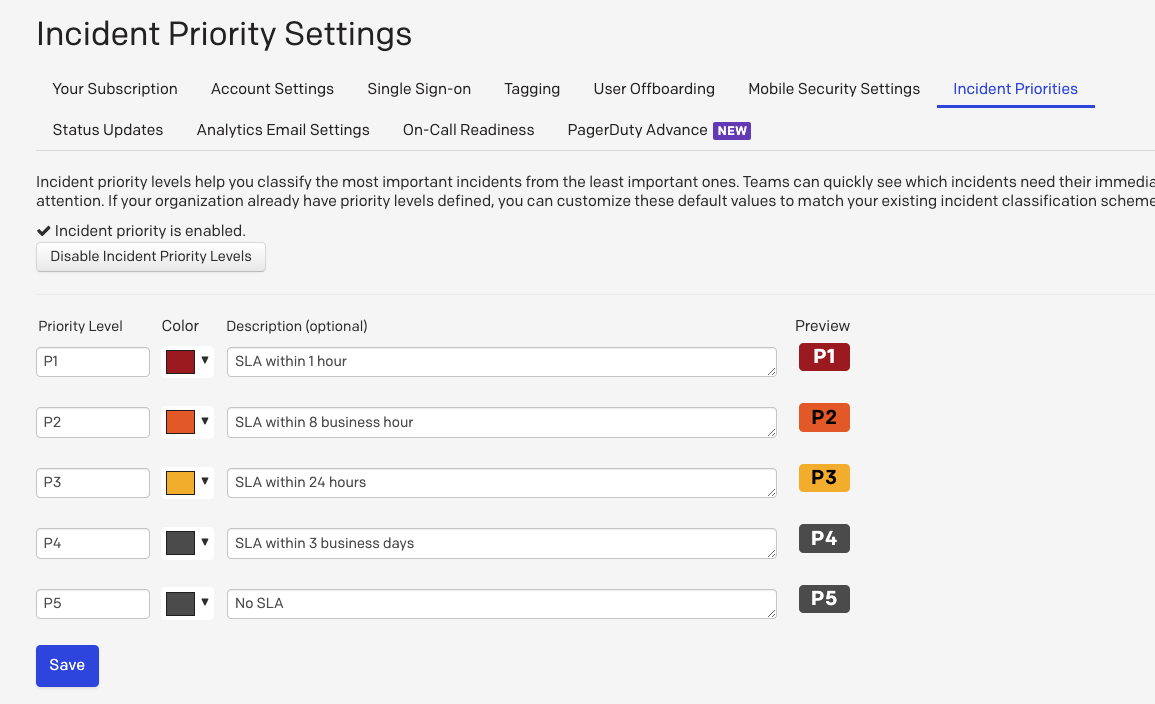Select the On-Call Readiness tab
The image size is (1155, 704).
coord(468,130)
